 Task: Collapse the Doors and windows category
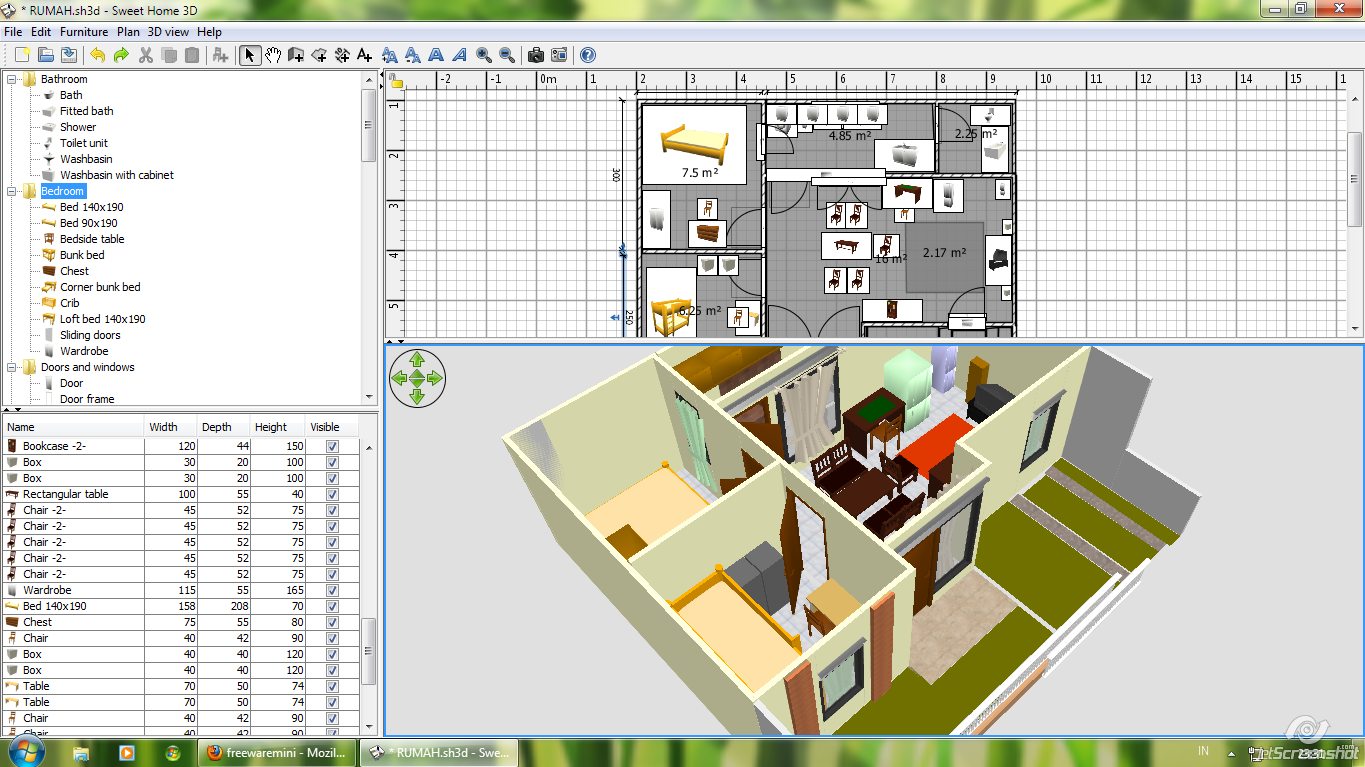pyautogui.click(x=12, y=367)
